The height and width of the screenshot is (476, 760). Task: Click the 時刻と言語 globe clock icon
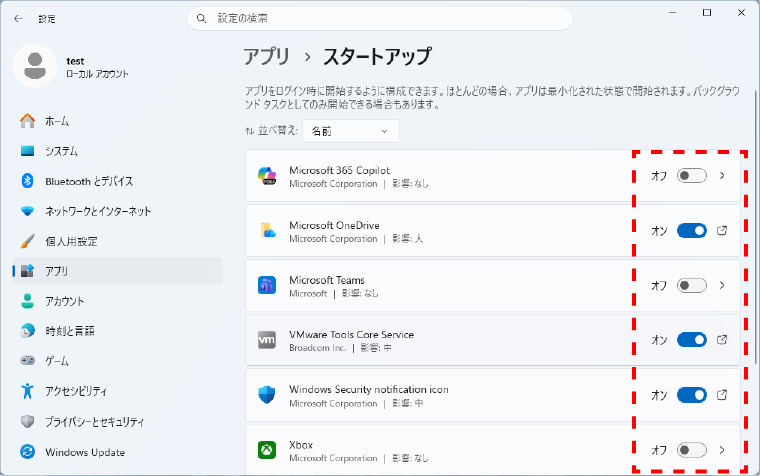[x=28, y=331]
